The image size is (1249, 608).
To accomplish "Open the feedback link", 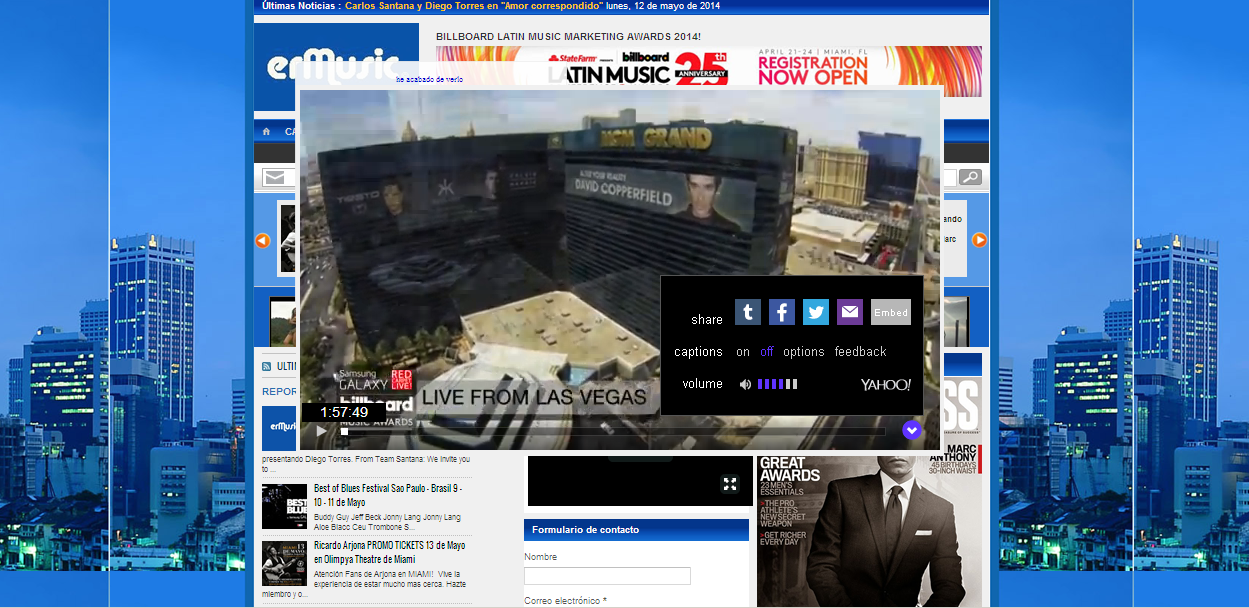I will pos(861,352).
